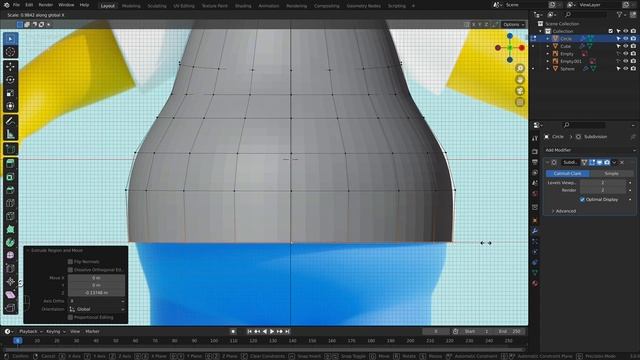
Task: Select the Smooth tool
Action: pyautogui.click(x=10, y=256)
